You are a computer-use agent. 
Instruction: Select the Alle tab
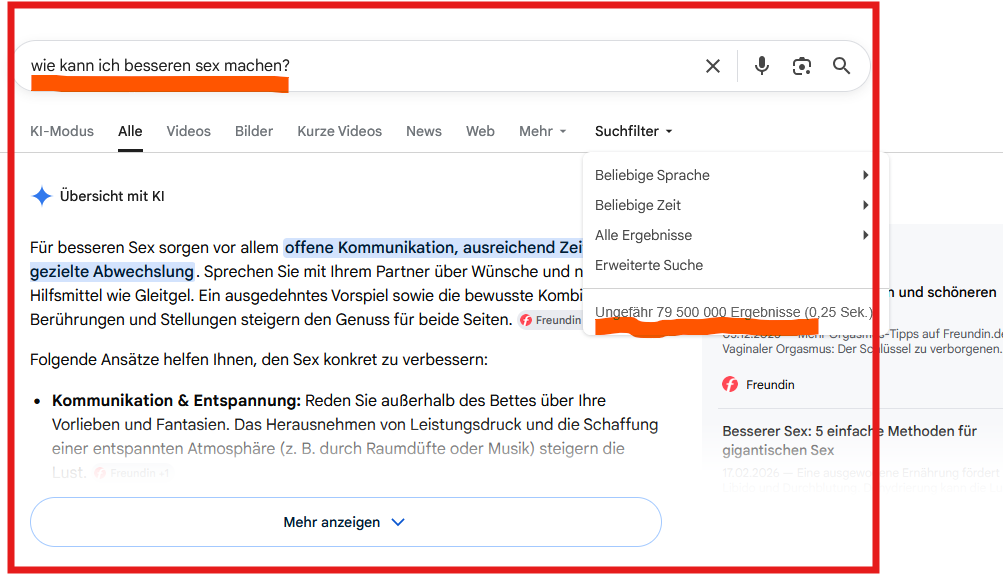click(130, 131)
